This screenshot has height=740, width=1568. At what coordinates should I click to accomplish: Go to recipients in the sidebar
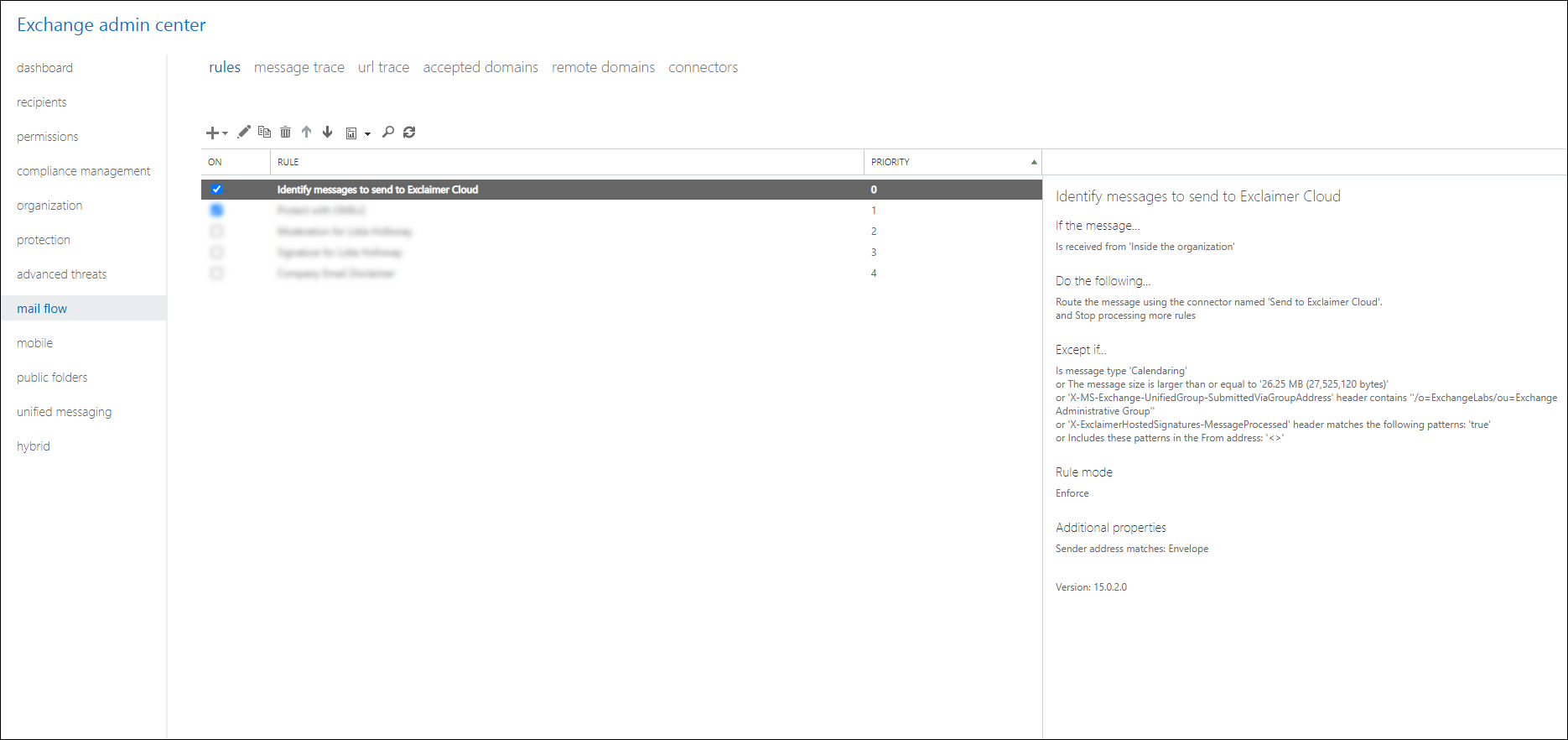pos(42,102)
